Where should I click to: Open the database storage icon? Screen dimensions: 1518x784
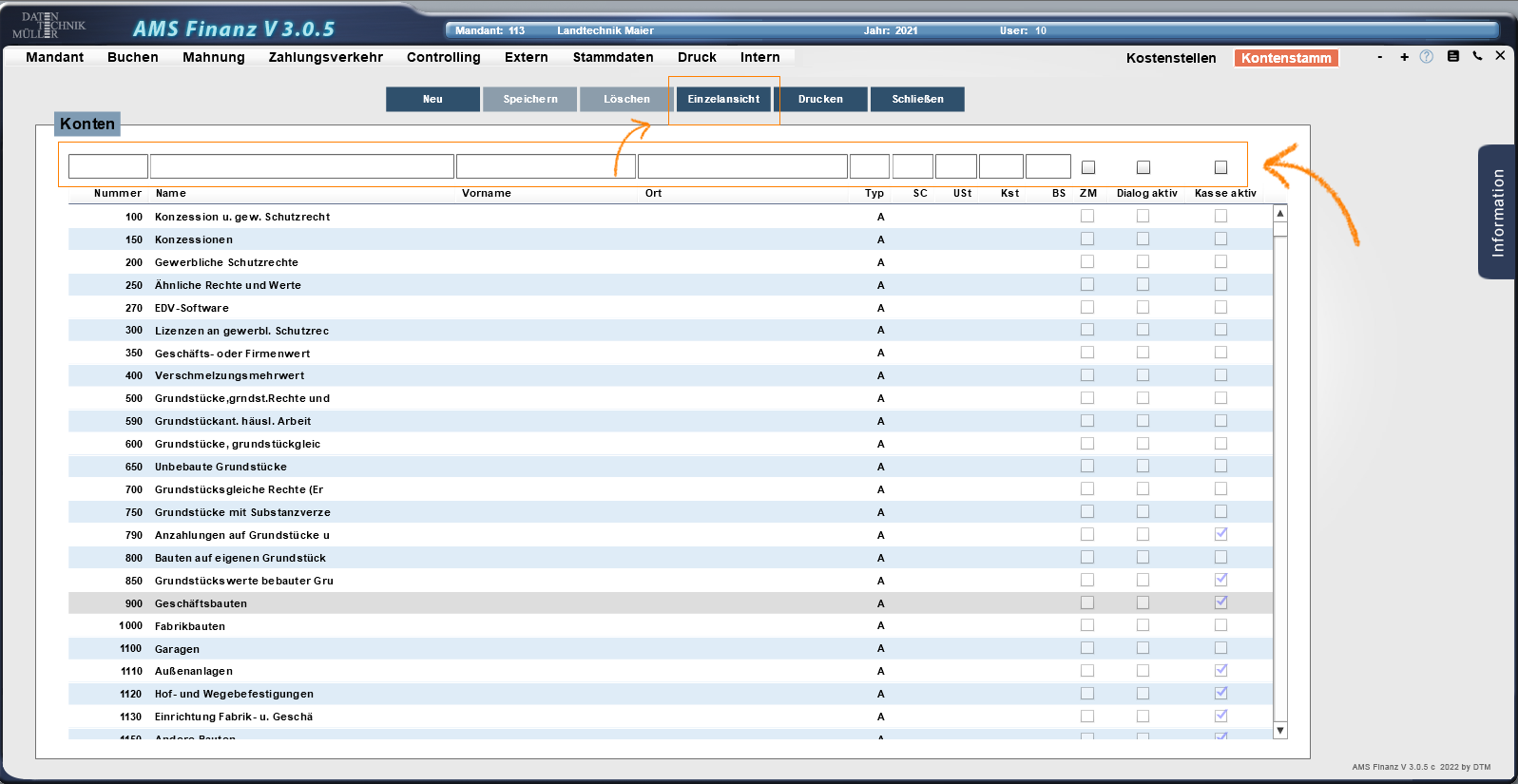(x=1452, y=56)
